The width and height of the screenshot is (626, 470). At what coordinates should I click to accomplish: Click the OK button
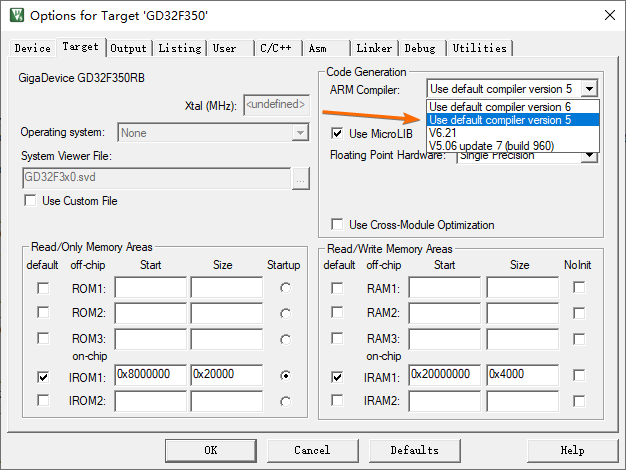point(211,450)
